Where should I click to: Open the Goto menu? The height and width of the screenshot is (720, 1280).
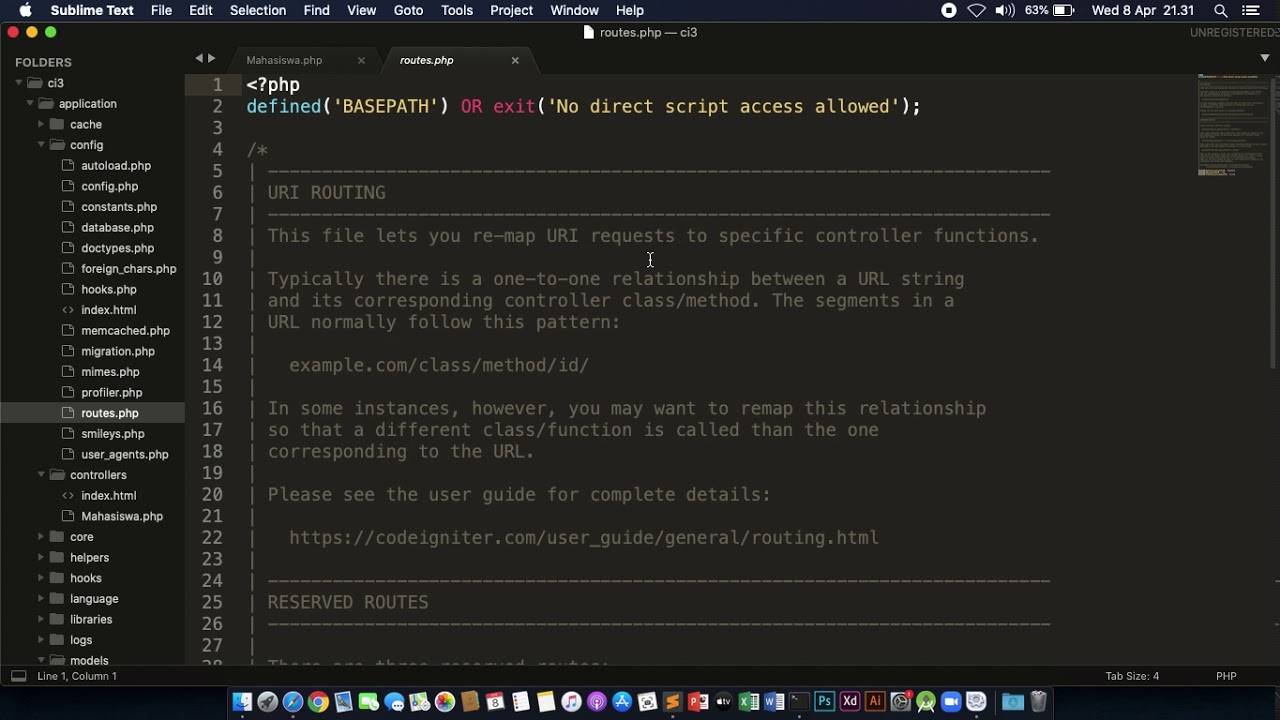(x=408, y=10)
